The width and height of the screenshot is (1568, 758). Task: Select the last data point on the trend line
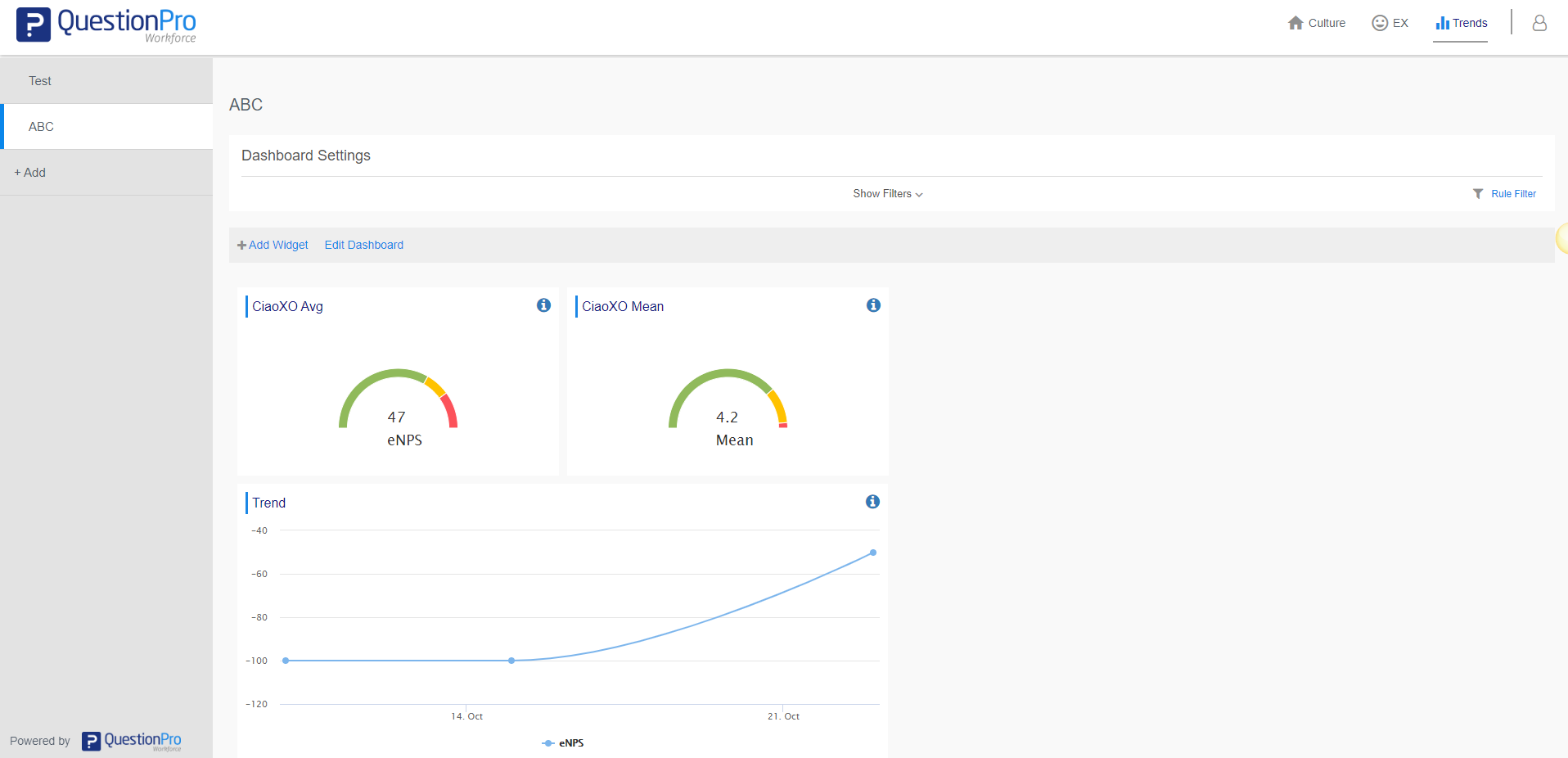click(x=872, y=553)
